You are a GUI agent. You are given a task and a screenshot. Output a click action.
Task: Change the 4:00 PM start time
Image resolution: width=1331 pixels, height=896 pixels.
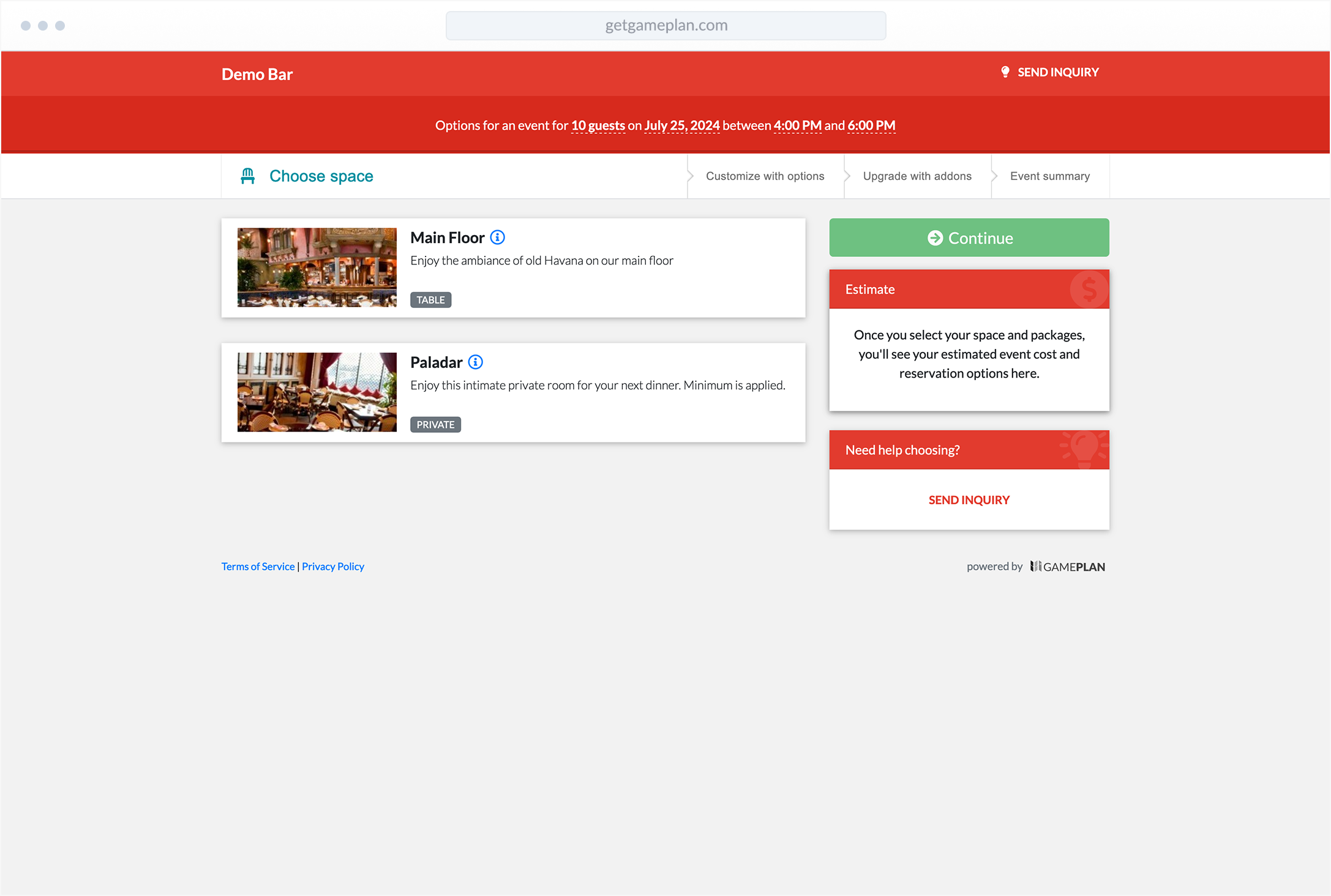point(797,125)
